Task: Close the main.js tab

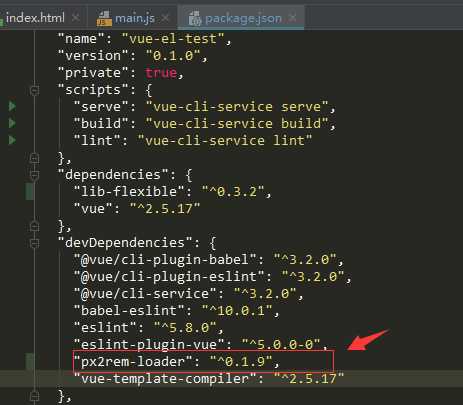Action: tap(165, 18)
